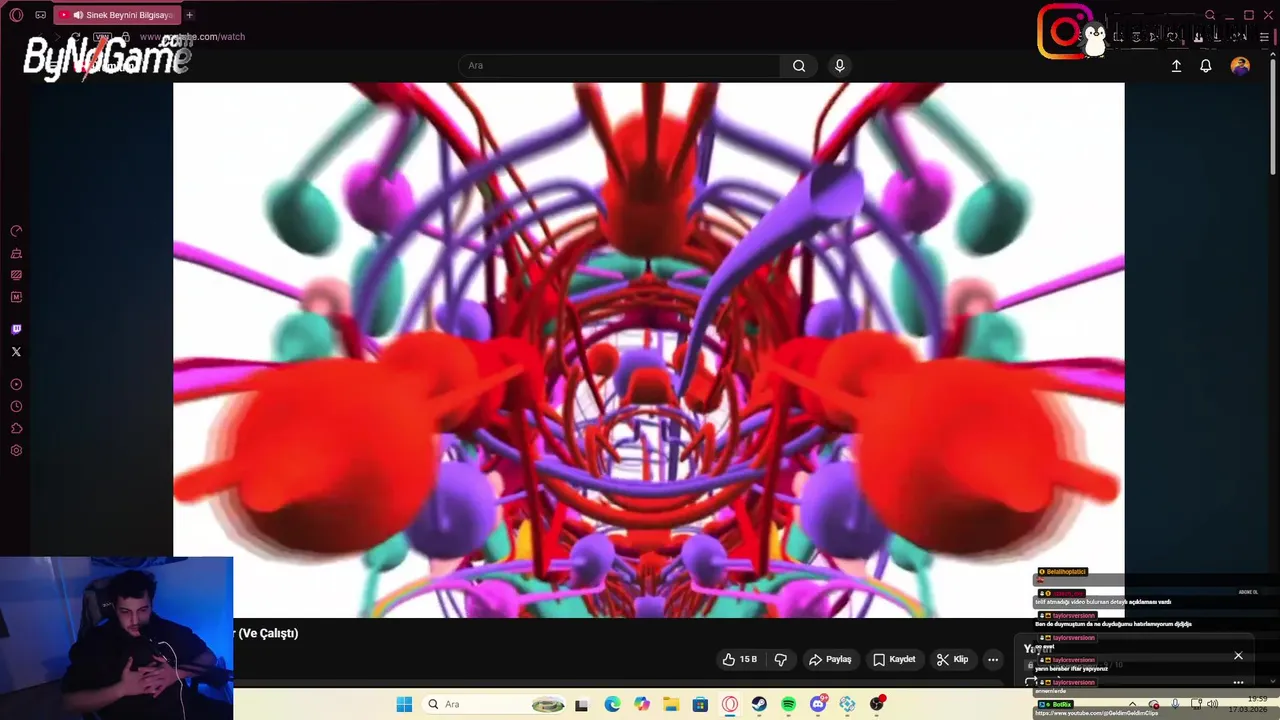The height and width of the screenshot is (720, 1280).
Task: Switch to the Sinek Beynini Bilgisaya YouTube tab
Action: (118, 15)
